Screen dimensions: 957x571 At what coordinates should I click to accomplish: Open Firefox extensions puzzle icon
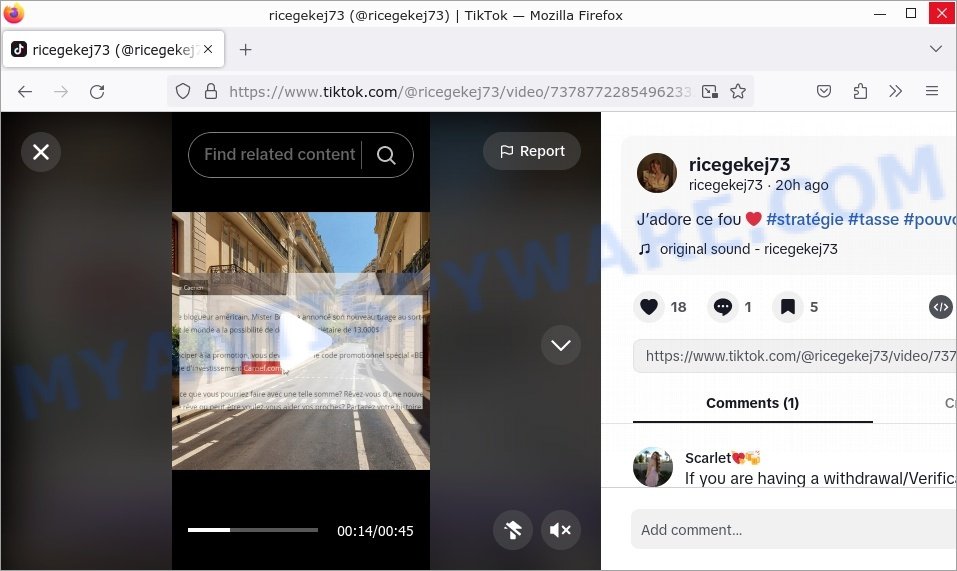click(860, 92)
